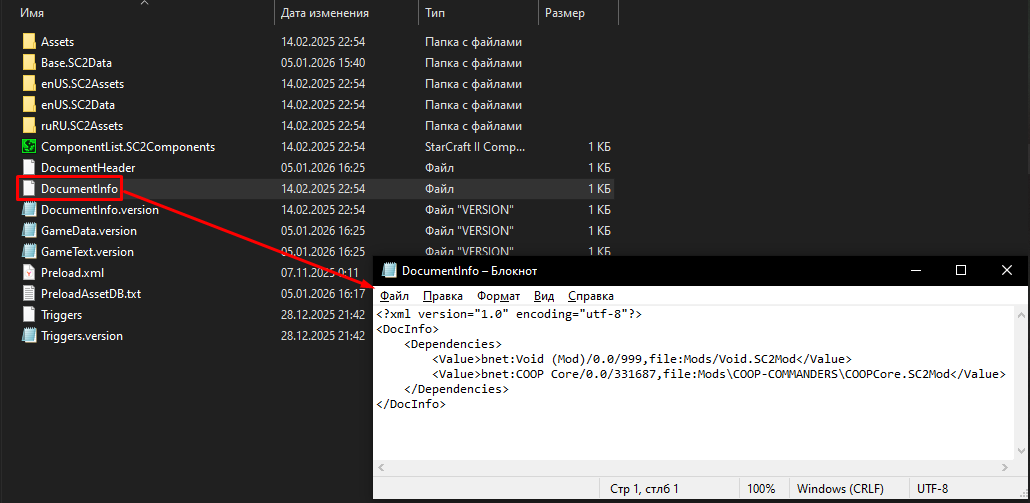This screenshot has height=503, width=1030.
Task: Select the Triggers file icon
Action: pos(28,315)
